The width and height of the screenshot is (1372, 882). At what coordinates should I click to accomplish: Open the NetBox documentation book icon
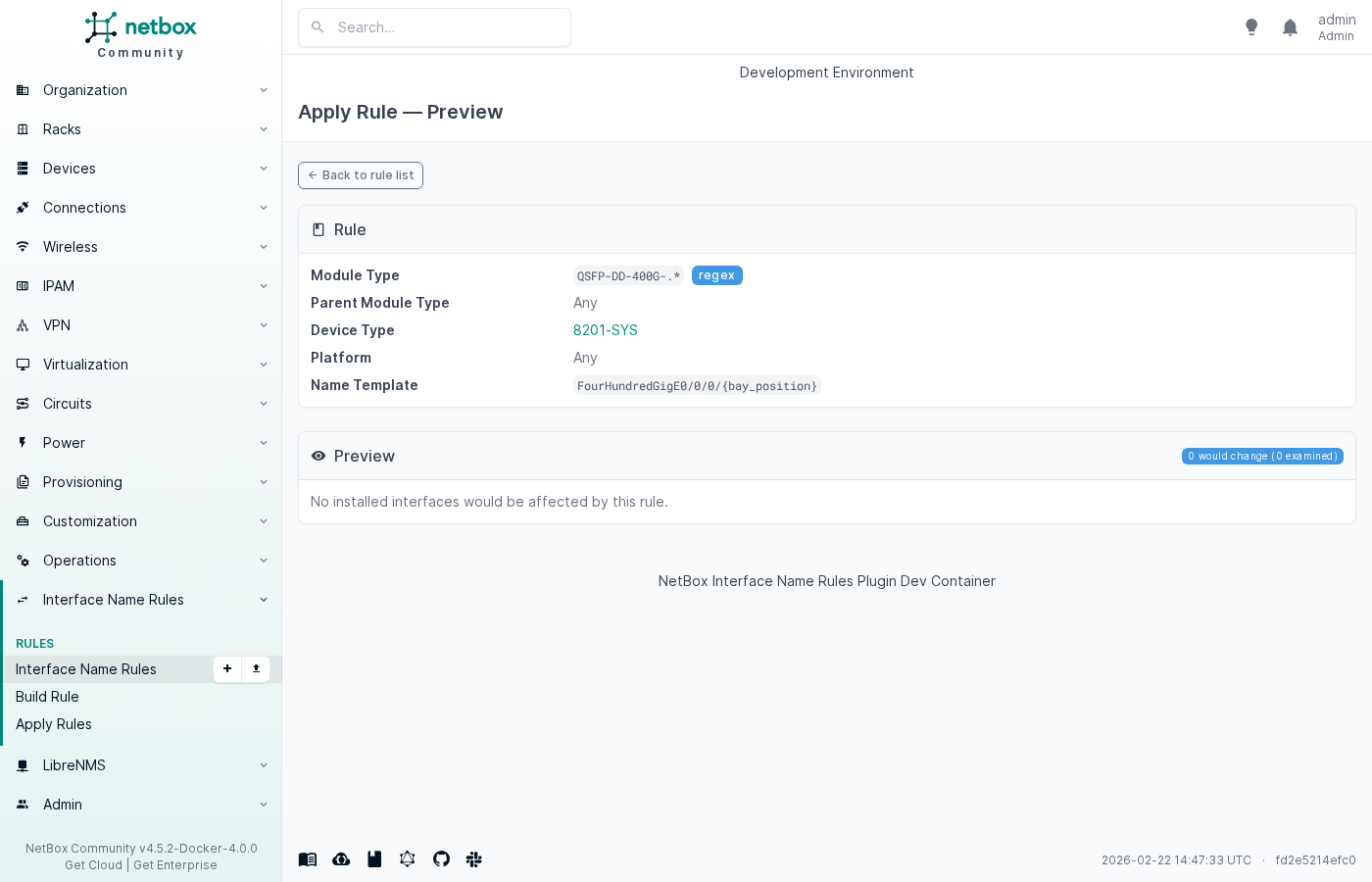point(307,859)
